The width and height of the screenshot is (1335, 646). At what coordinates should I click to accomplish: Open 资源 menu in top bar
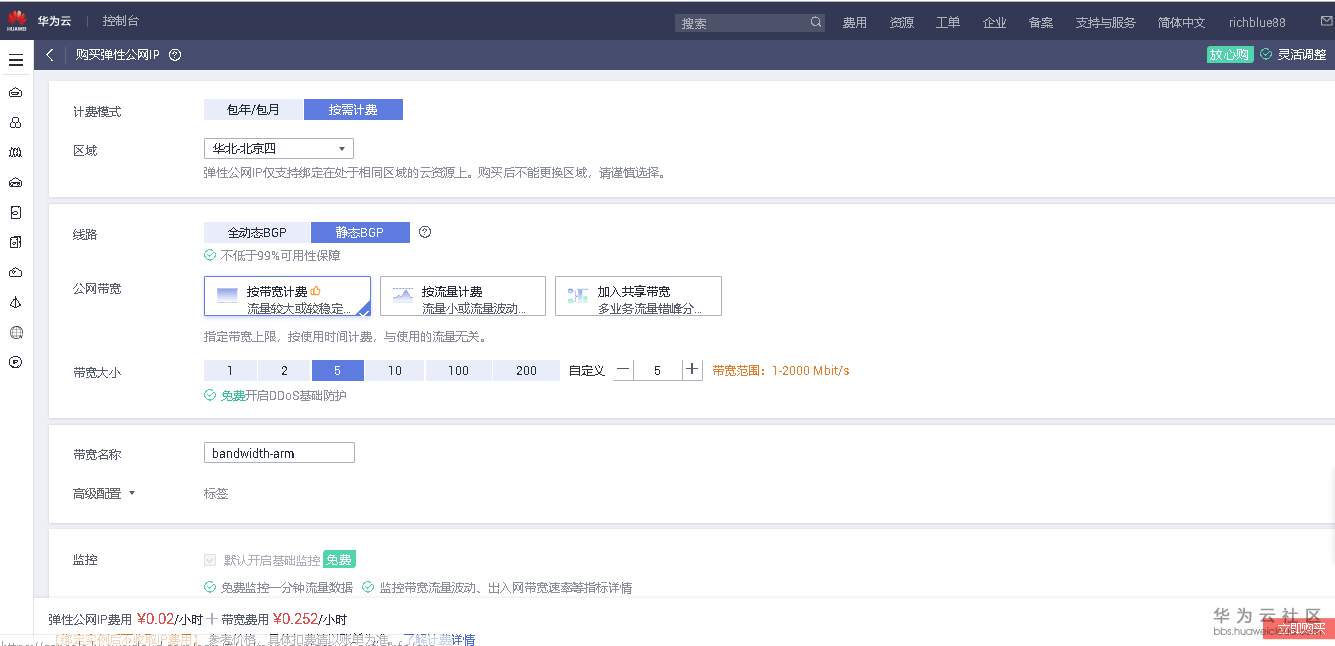(x=902, y=22)
